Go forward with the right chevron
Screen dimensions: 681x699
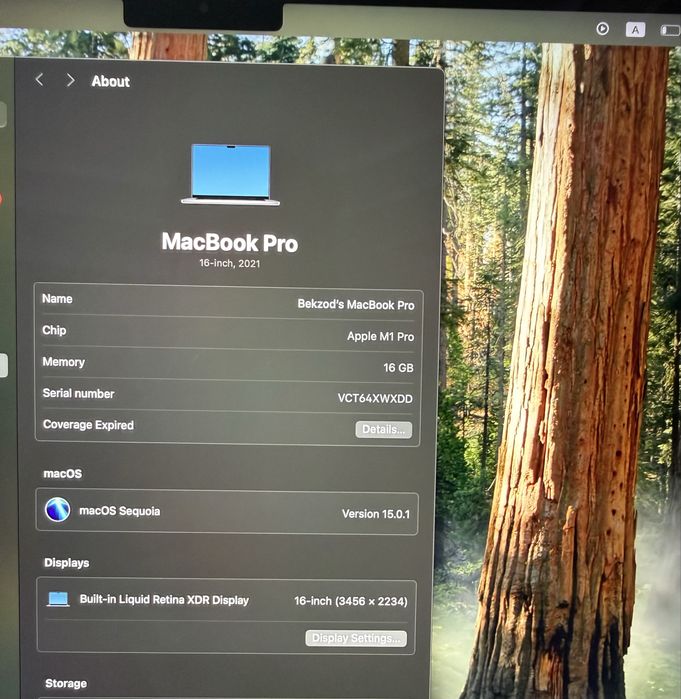click(x=70, y=80)
